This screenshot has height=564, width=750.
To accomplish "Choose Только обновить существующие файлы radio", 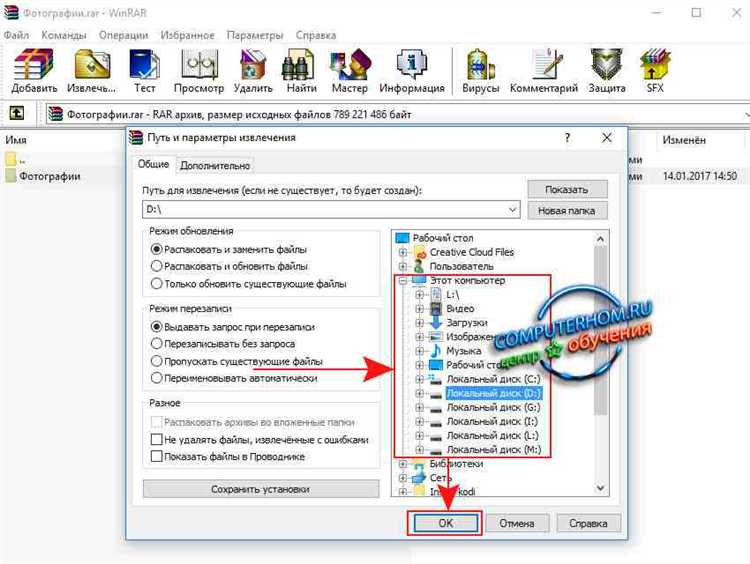I will pyautogui.click(x=156, y=284).
